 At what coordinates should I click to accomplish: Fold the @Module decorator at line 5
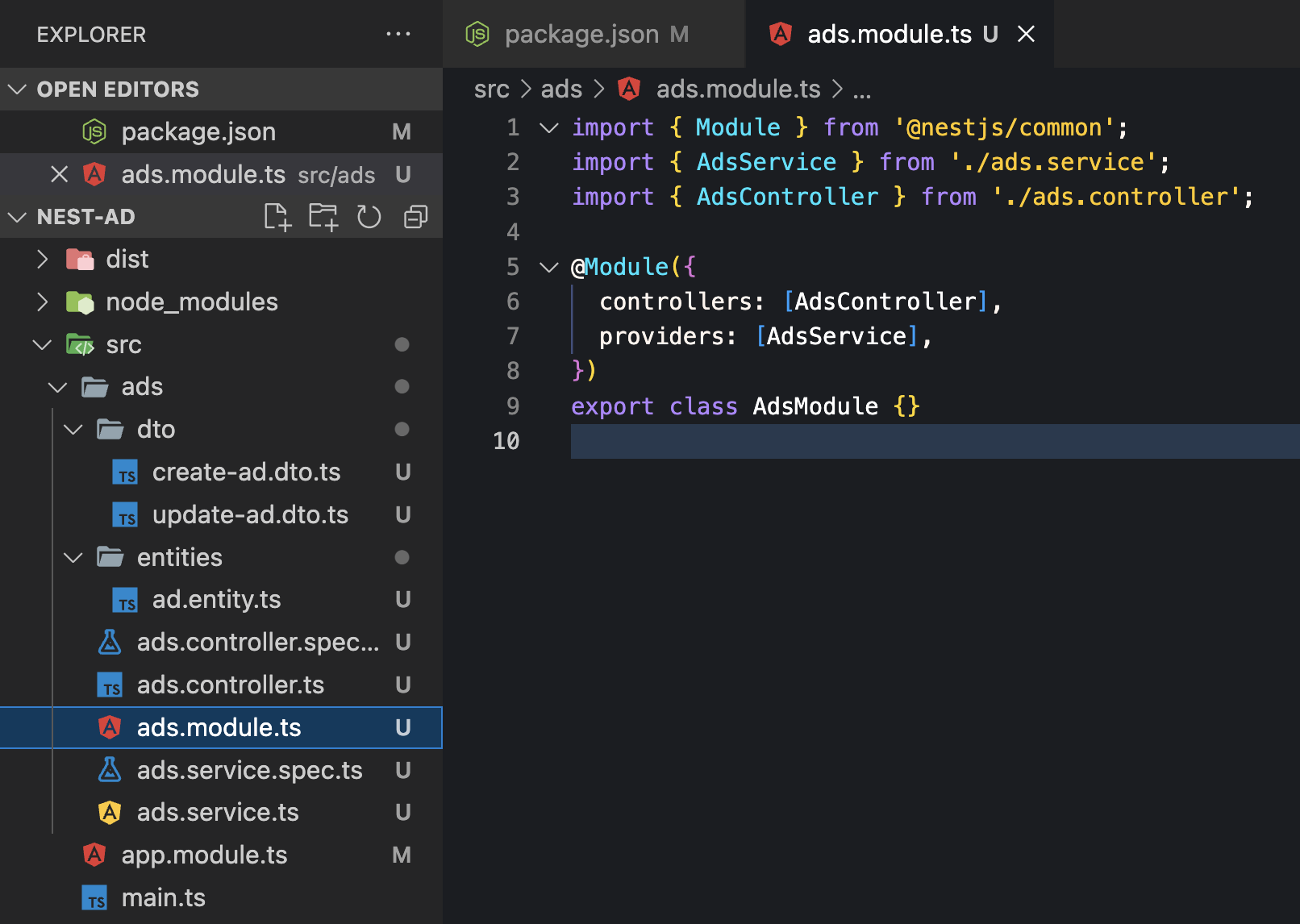(x=548, y=267)
